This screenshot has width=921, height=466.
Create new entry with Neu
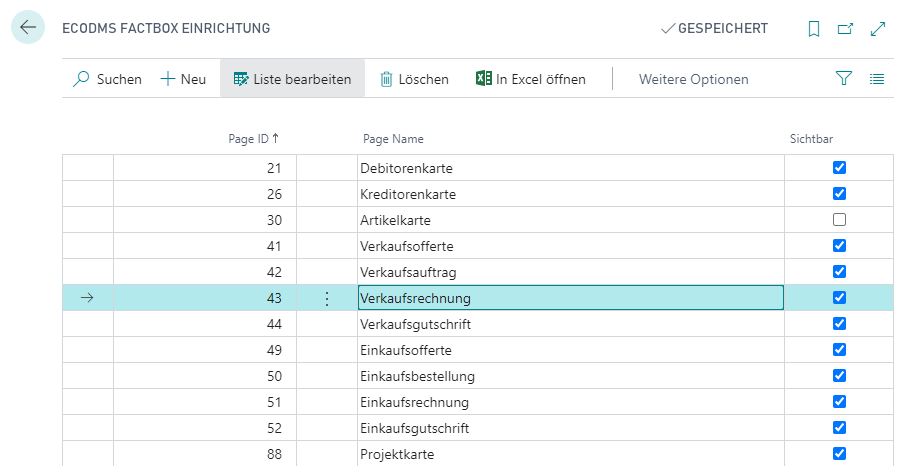[x=183, y=79]
